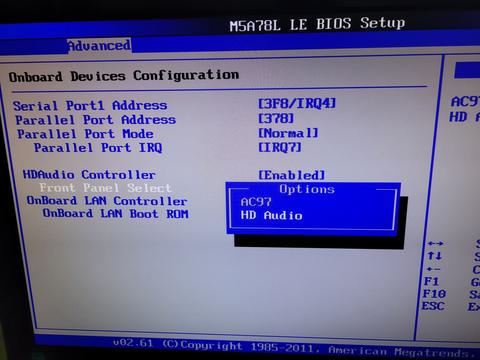The image size is (480, 360).
Task: Select OnBoard LAN Boot ROM item
Action: coord(115,213)
